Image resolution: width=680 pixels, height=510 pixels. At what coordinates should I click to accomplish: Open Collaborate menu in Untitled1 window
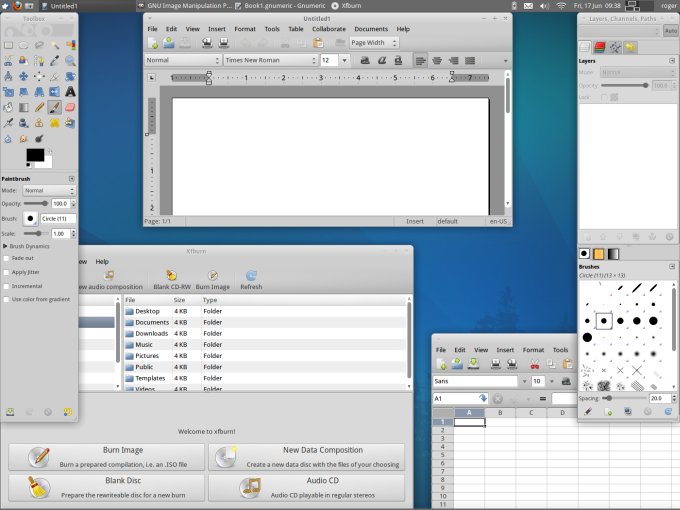[x=329, y=29]
